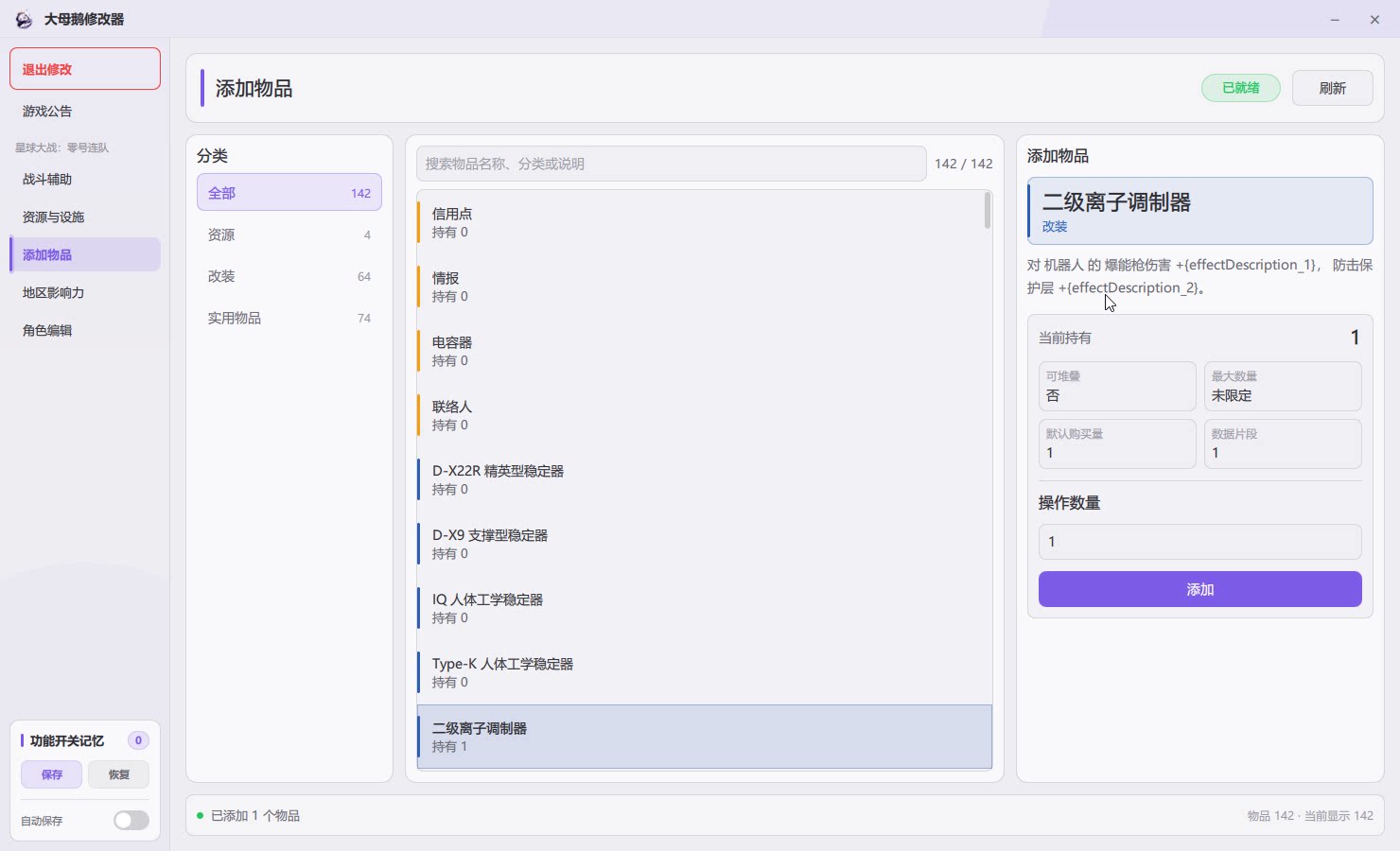Click the 最大数量 未限定 box
Viewport: 1400px width, 851px height.
pyautogui.click(x=1283, y=386)
